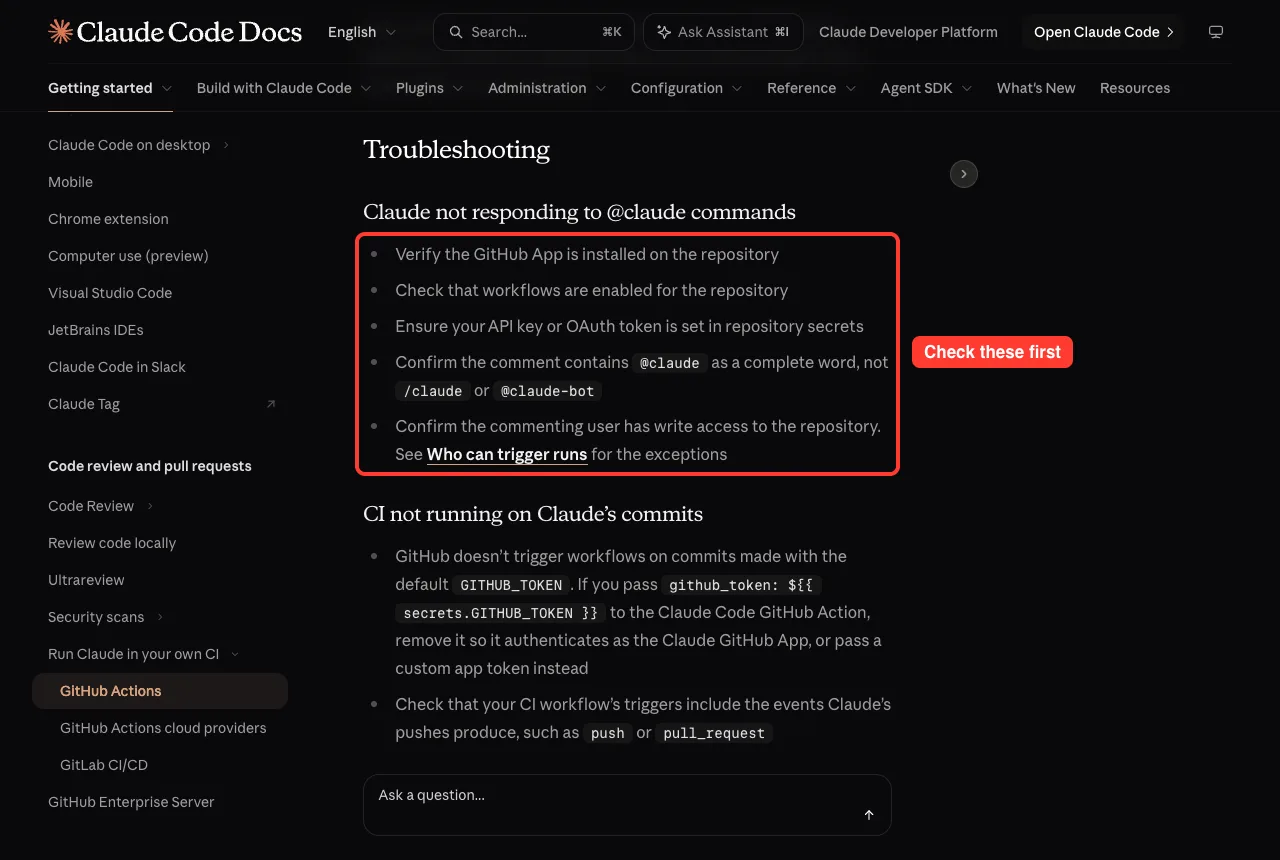The height and width of the screenshot is (860, 1280).
Task: Click the Claude Code Docs starburst logo
Action: pos(60,32)
